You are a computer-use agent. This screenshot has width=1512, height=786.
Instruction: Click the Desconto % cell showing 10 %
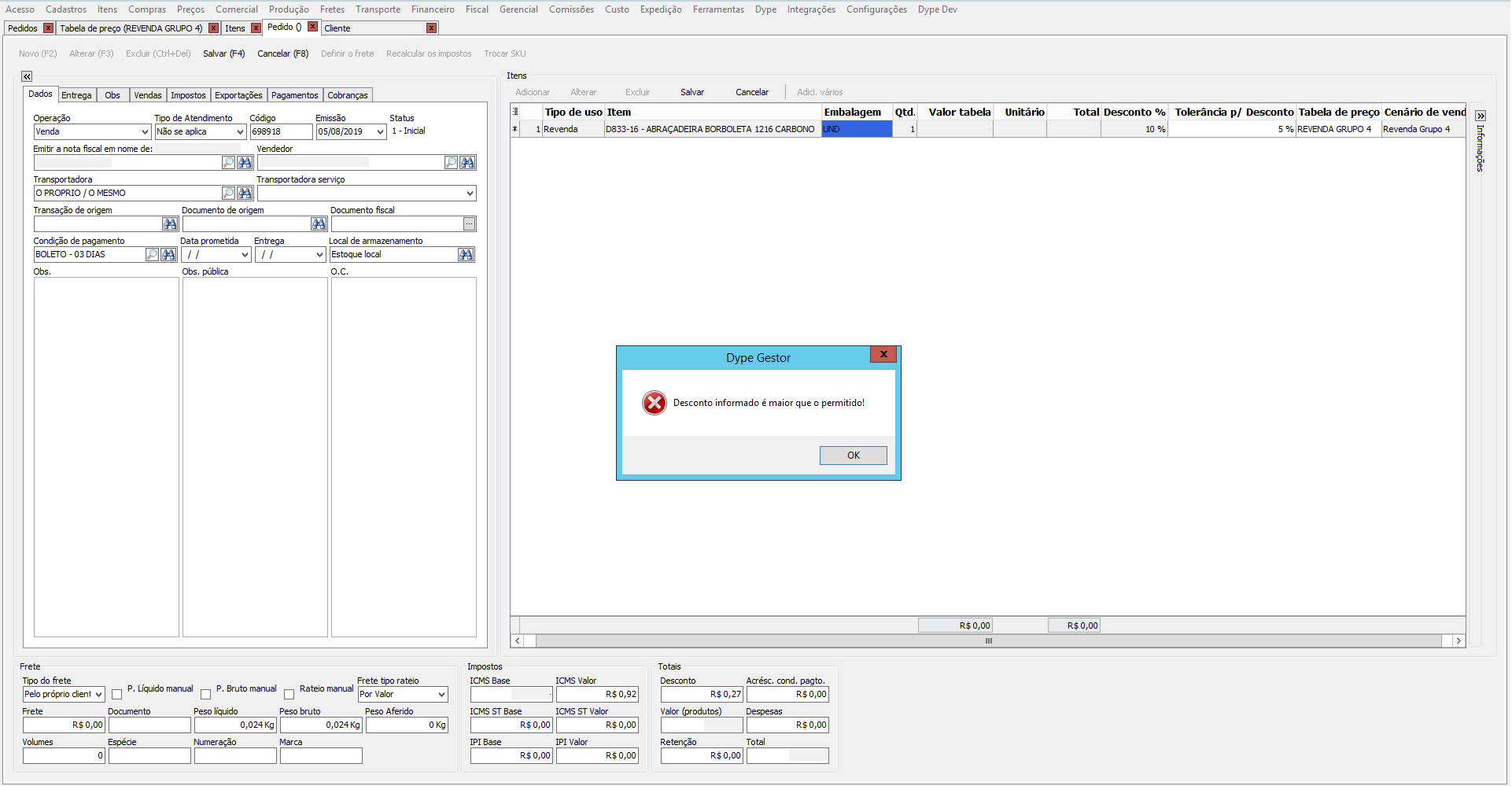coord(1134,129)
